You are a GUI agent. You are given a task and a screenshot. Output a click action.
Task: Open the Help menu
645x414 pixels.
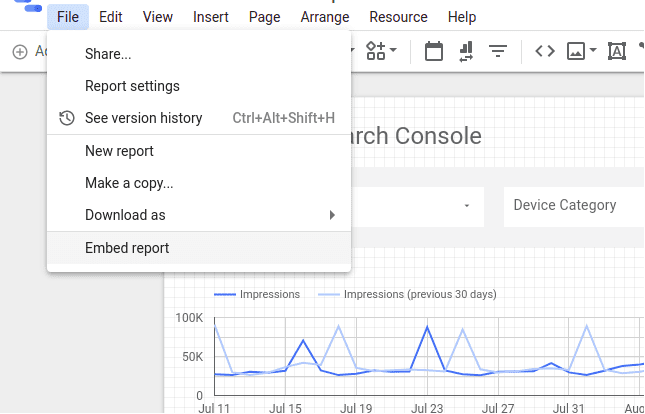click(462, 17)
